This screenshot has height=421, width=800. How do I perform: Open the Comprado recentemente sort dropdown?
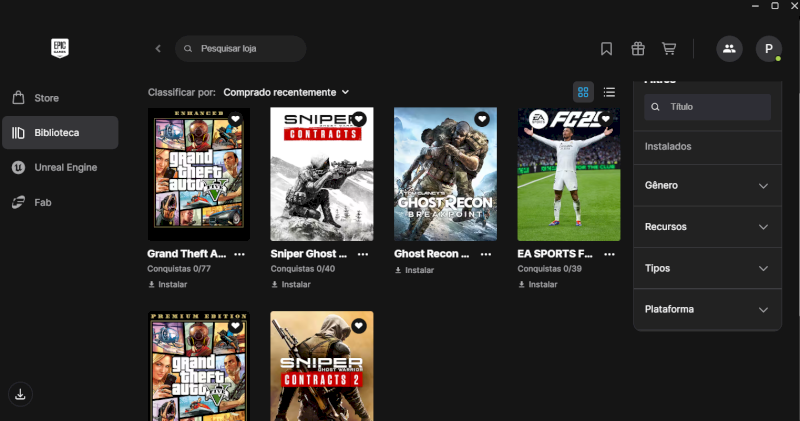click(x=286, y=92)
